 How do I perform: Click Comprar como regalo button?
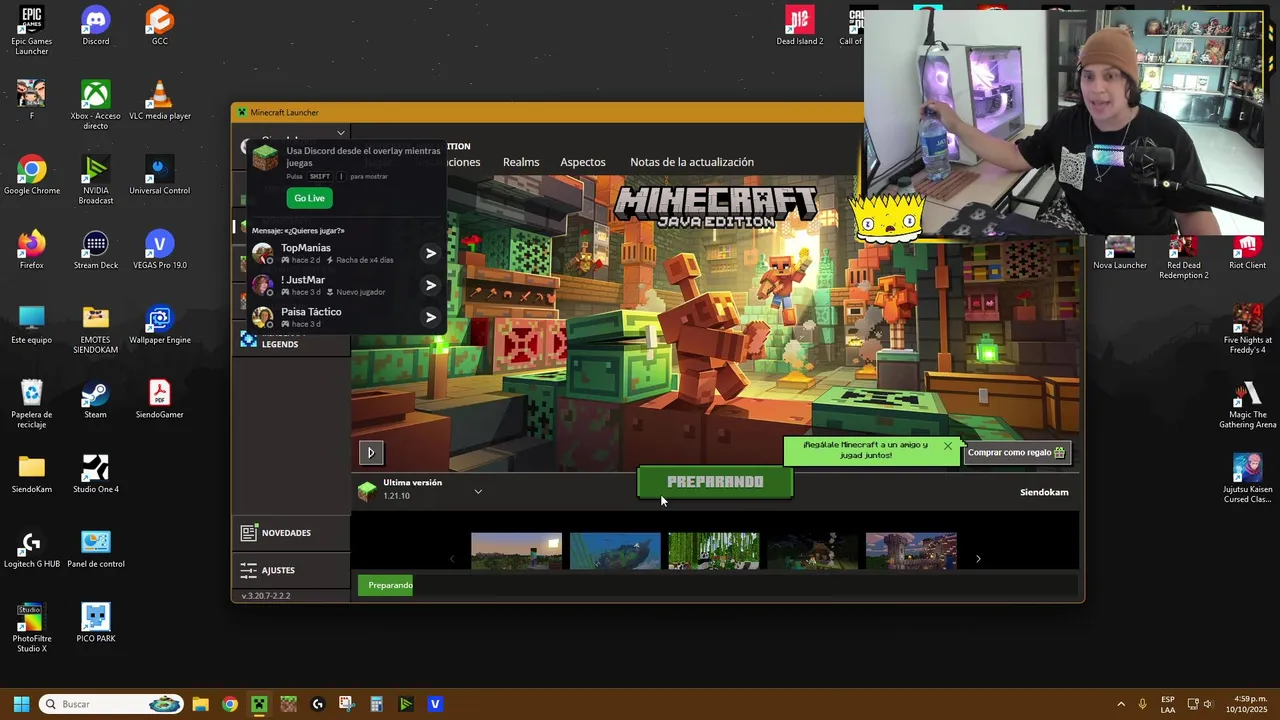click(x=1017, y=453)
